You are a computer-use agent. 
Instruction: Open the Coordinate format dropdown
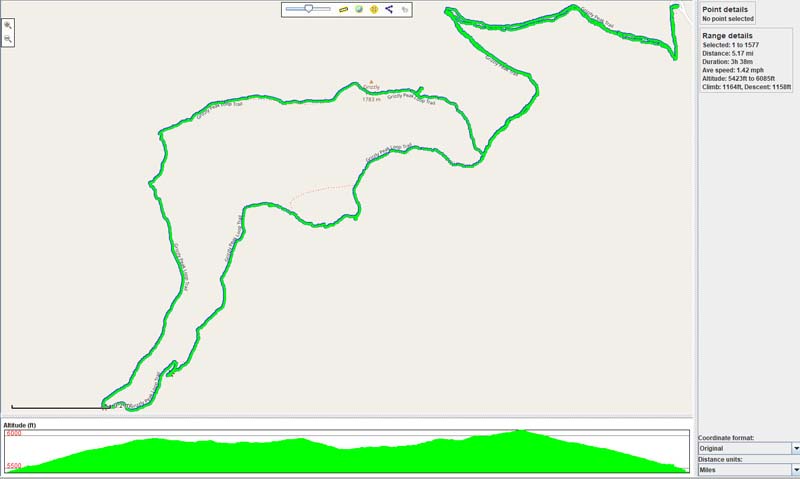[x=795, y=448]
